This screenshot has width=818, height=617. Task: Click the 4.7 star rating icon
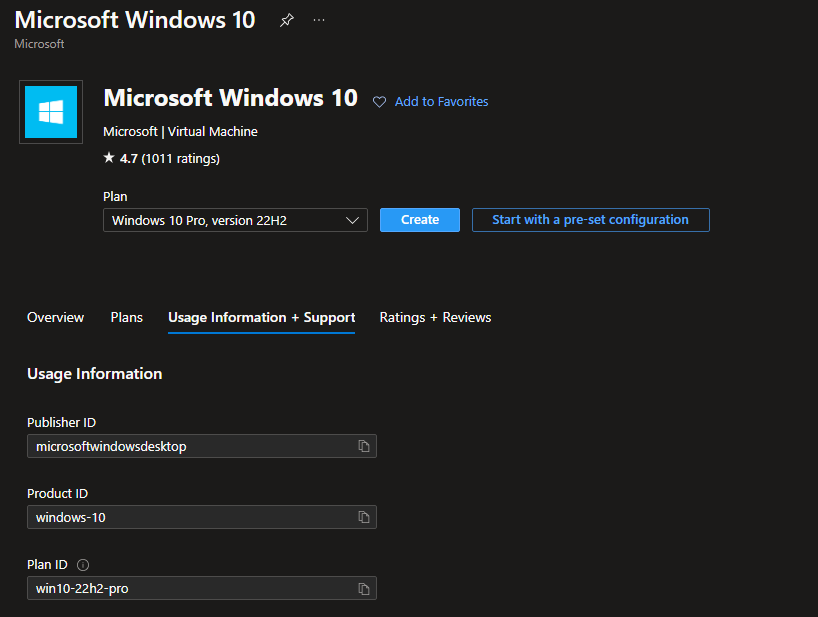(x=109, y=158)
